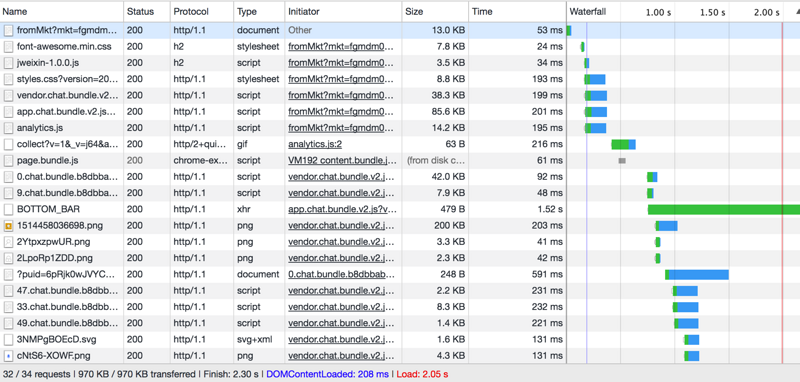Click the blank icon of BOTTOM_BAR request
Image resolution: width=800 pixels, height=382 pixels.
(8, 209)
